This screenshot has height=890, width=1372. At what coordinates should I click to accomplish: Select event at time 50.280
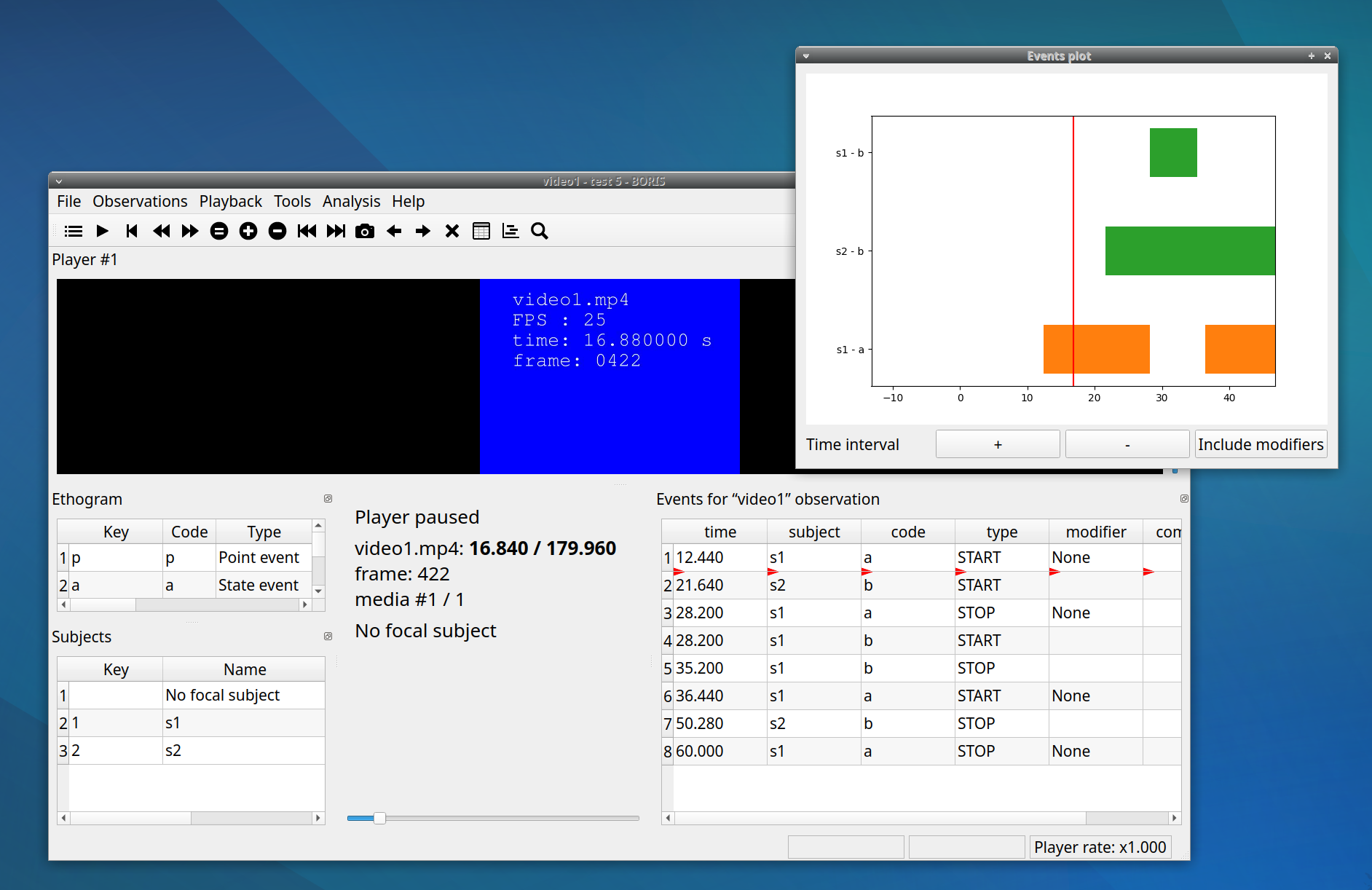[921, 724]
